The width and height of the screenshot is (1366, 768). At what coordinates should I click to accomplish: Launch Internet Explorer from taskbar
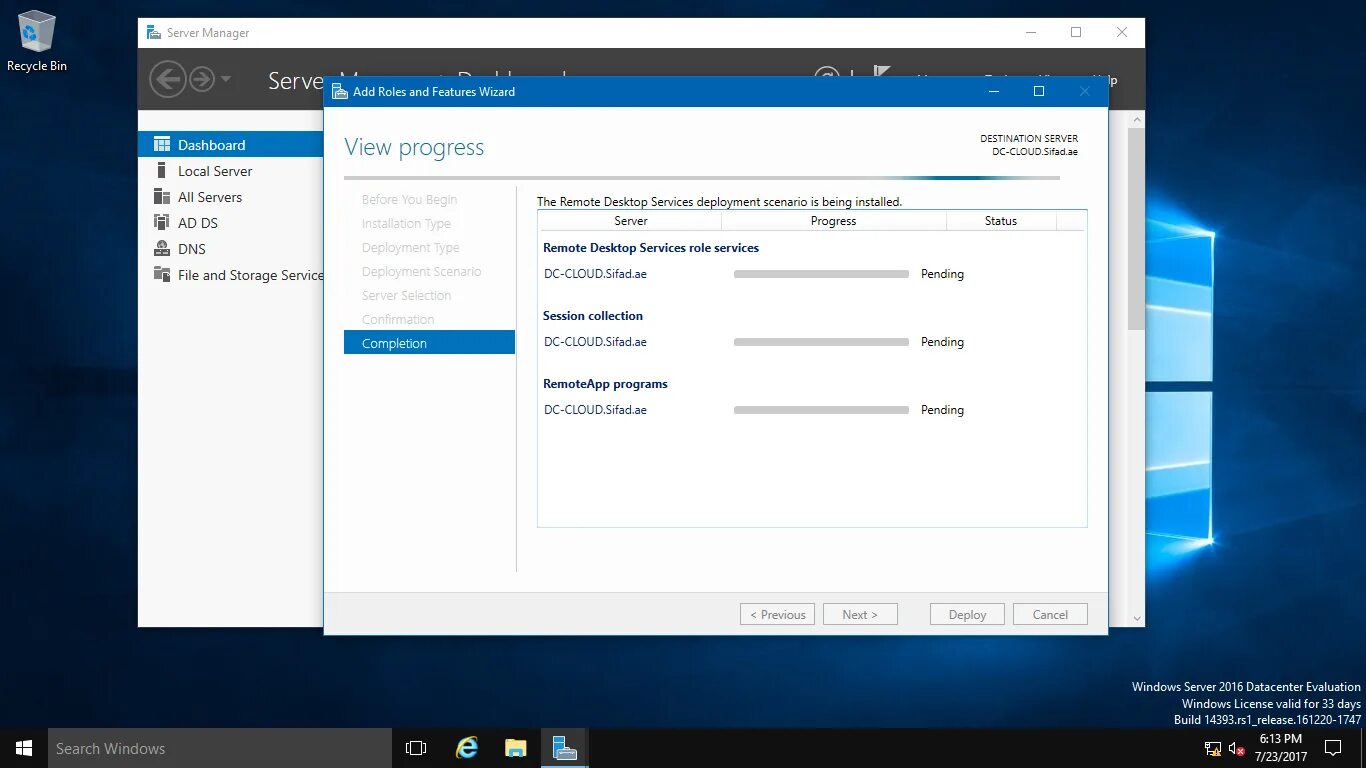[x=467, y=748]
